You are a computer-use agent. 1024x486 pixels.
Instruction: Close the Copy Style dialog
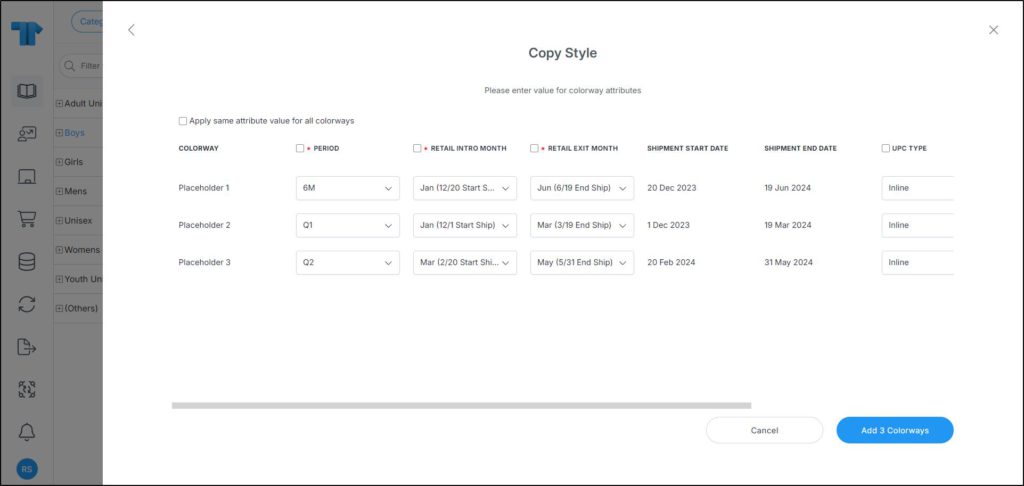[993, 30]
